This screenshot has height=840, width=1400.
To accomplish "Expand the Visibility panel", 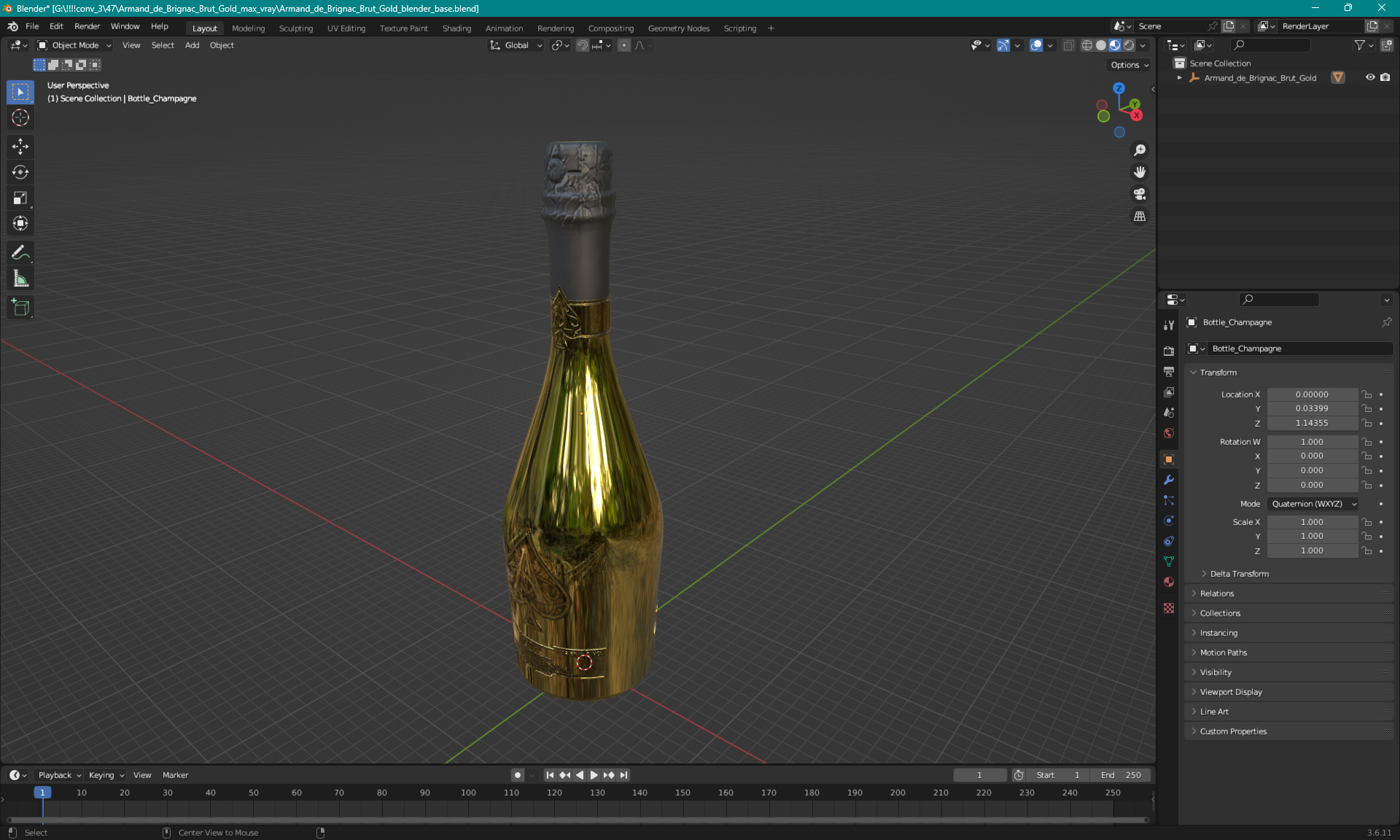I will pyautogui.click(x=1216, y=672).
